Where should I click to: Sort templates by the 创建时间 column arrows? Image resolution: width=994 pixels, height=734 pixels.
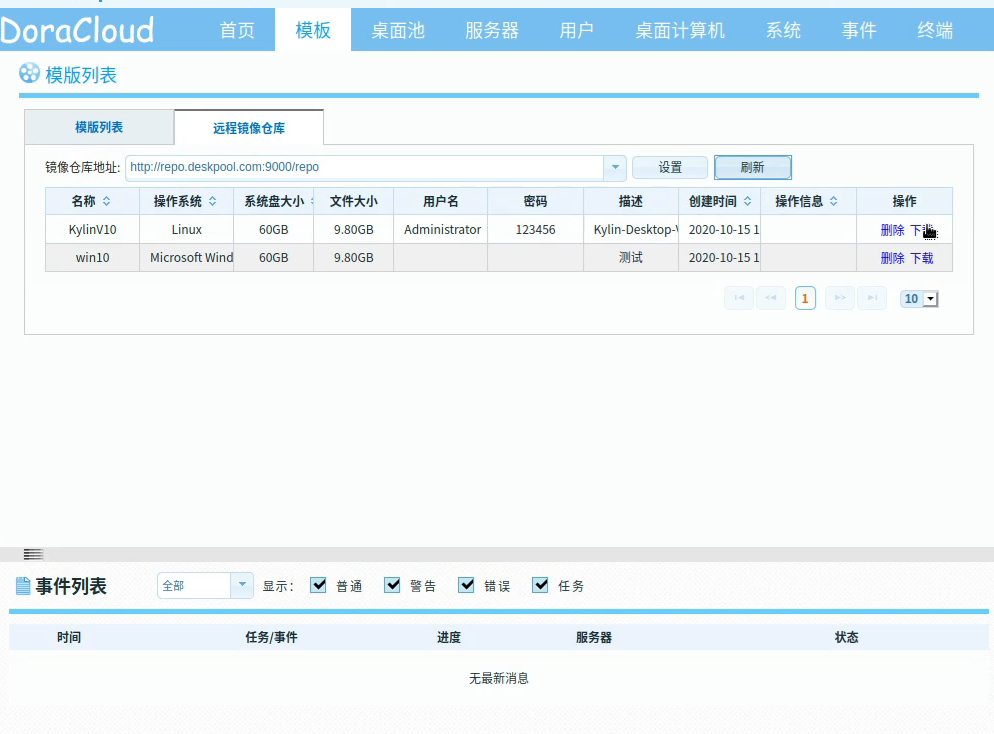(745, 201)
